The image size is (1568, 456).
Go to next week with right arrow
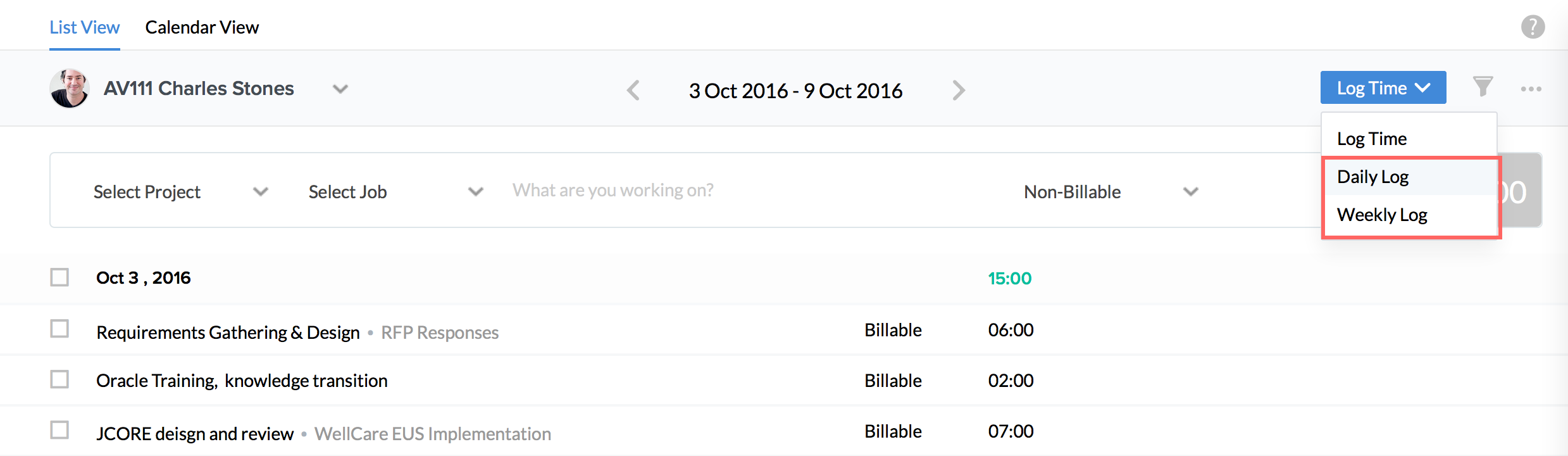(x=959, y=91)
